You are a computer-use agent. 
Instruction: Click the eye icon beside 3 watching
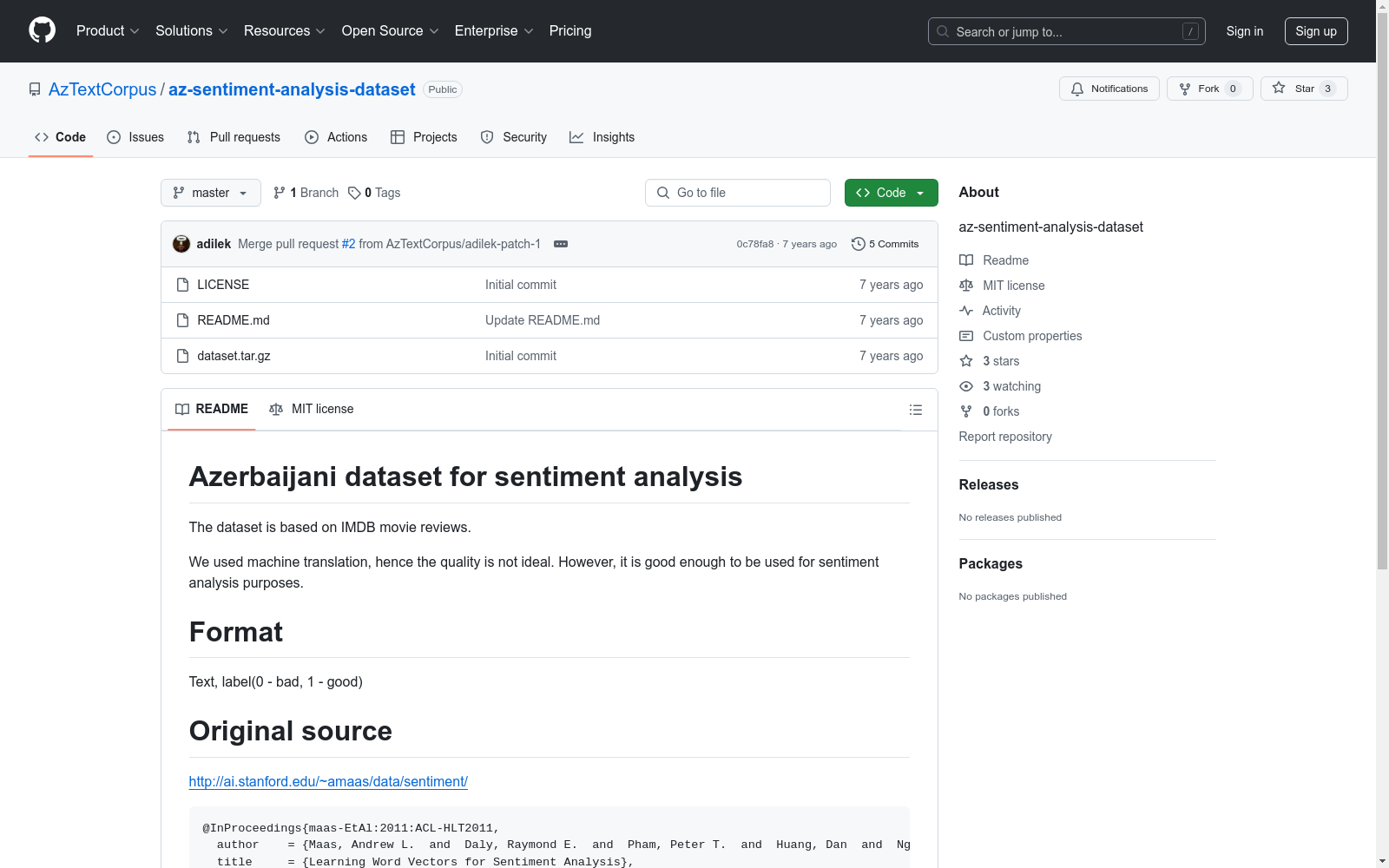(966, 386)
